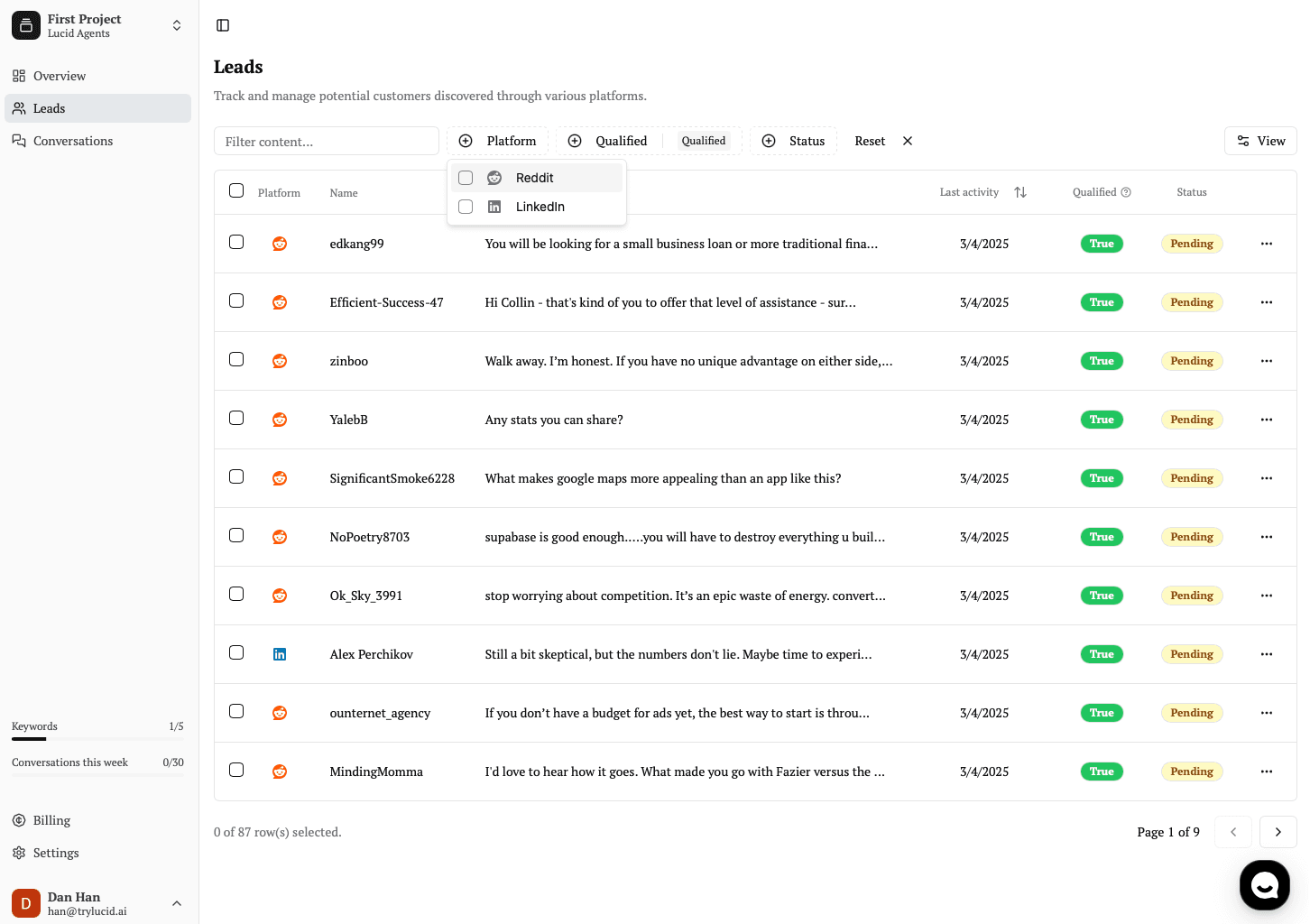Select all leads with the header checkbox
1310x924 pixels.
coord(236,190)
